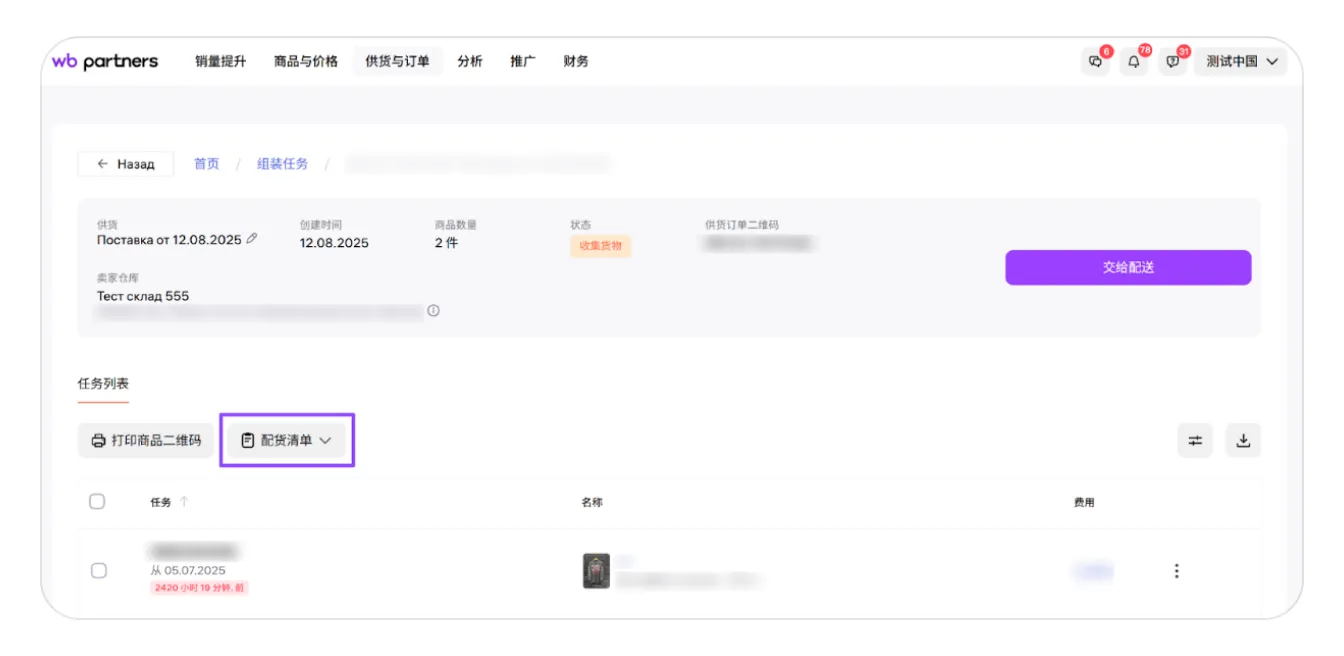Sort tasks by clicking the 任务 column arrow

(x=184, y=503)
